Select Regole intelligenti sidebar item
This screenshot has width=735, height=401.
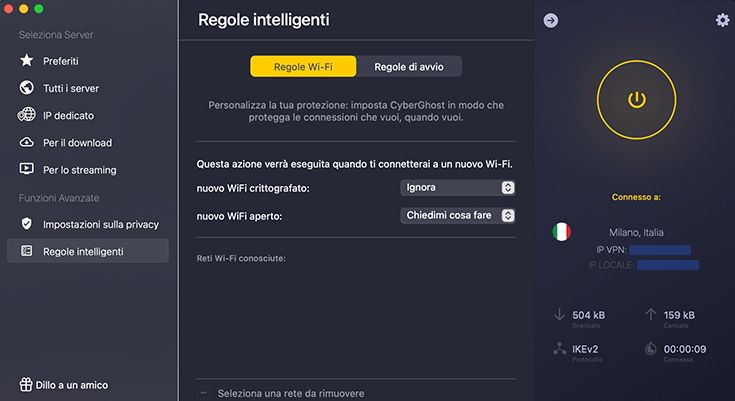[88, 251]
